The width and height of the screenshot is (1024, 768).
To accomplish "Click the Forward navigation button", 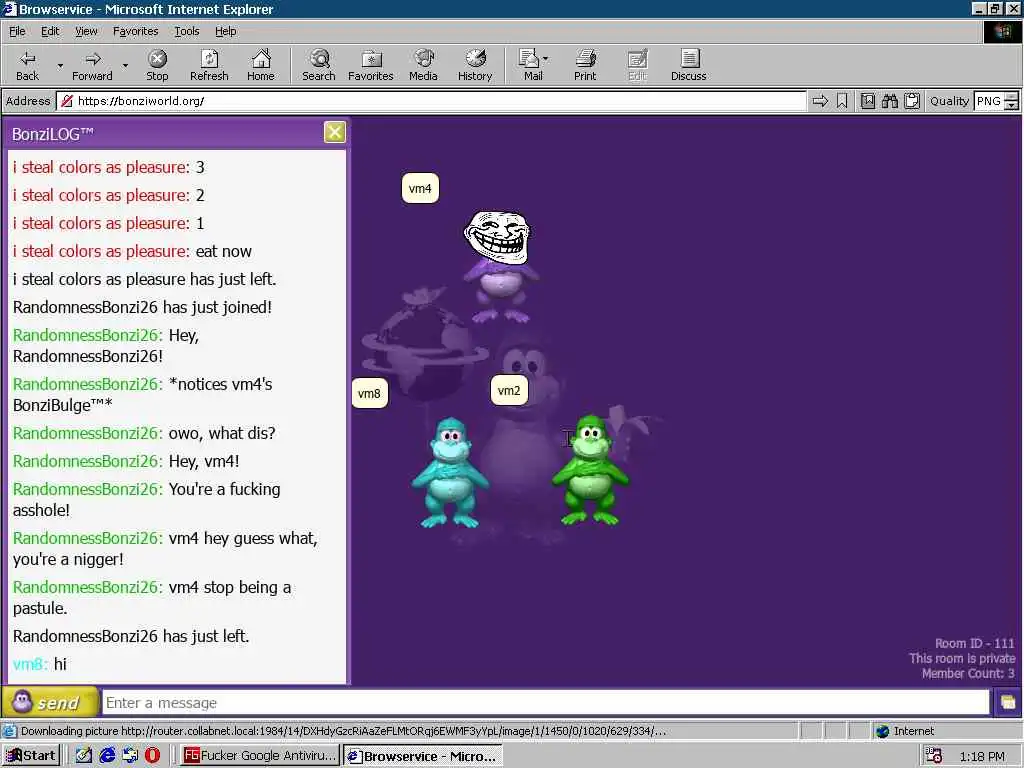I will (92, 65).
